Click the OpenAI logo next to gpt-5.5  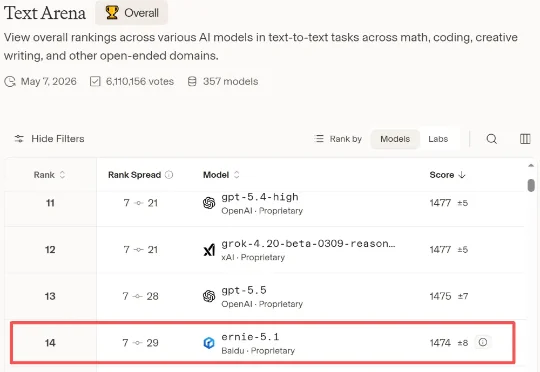pyautogui.click(x=209, y=296)
